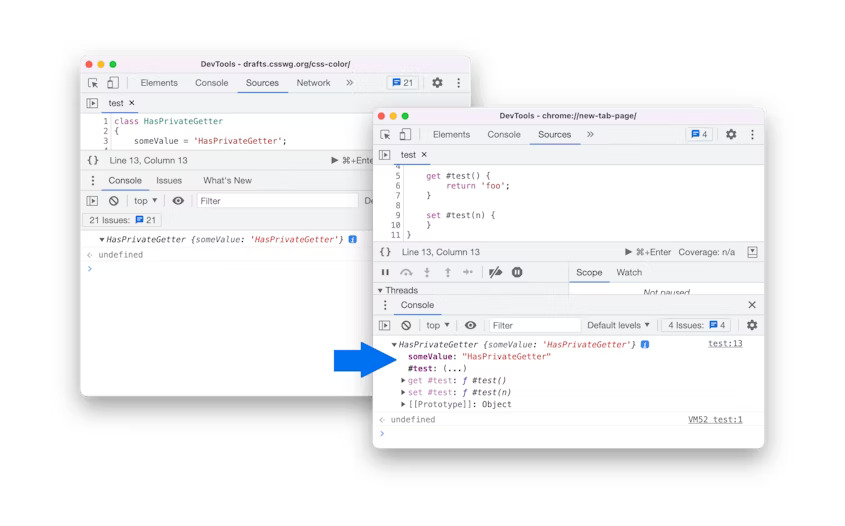Image resolution: width=845 pixels, height=526 pixels.
Task: Deactivate breakpoints toggle icon
Action: (x=495, y=273)
